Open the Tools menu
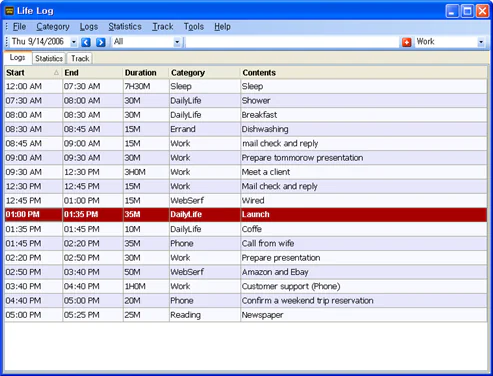 coord(194,27)
